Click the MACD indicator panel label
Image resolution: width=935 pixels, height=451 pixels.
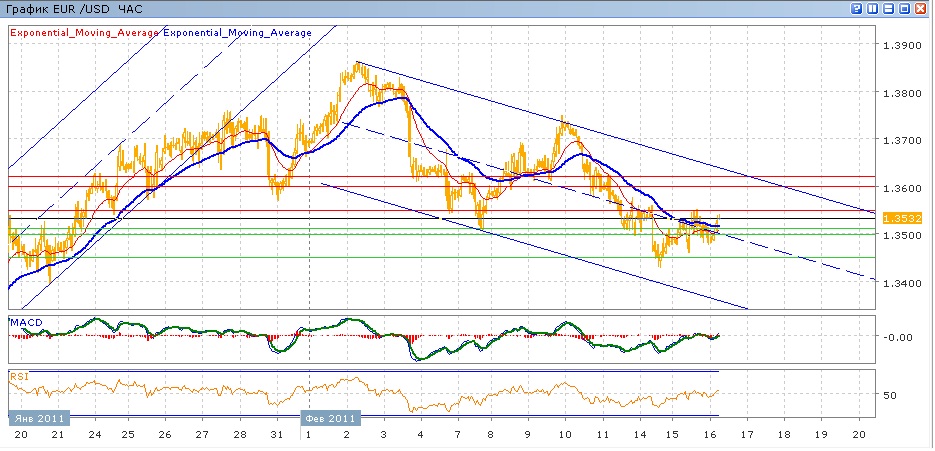(x=25, y=322)
